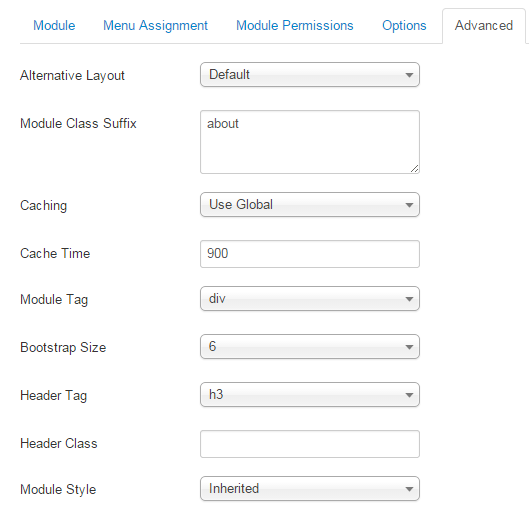Viewport: 529px width, 525px height.
Task: Click the Module Tag dropdown arrow
Action: click(x=409, y=299)
